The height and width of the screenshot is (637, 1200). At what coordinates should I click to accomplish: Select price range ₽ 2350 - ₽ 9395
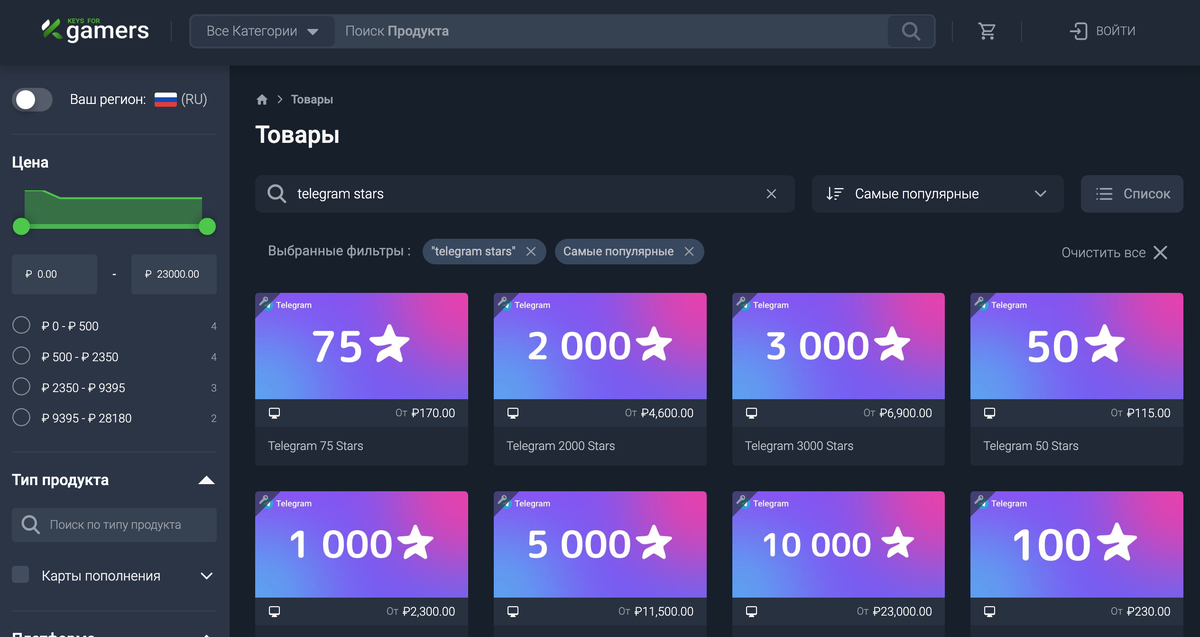coord(21,388)
